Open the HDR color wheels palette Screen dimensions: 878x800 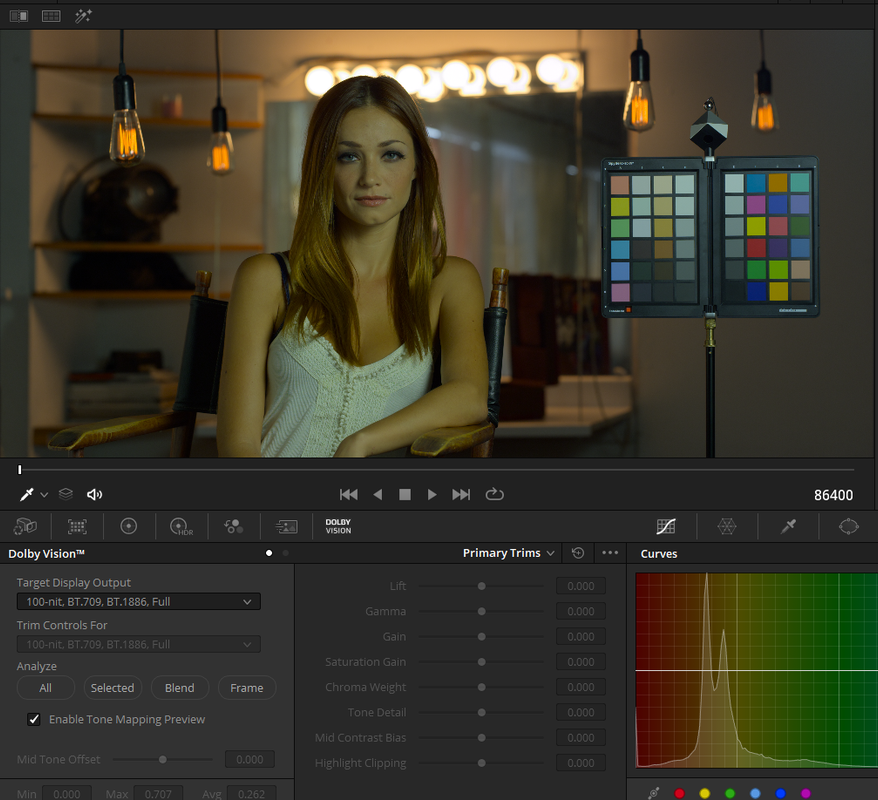pos(181,527)
